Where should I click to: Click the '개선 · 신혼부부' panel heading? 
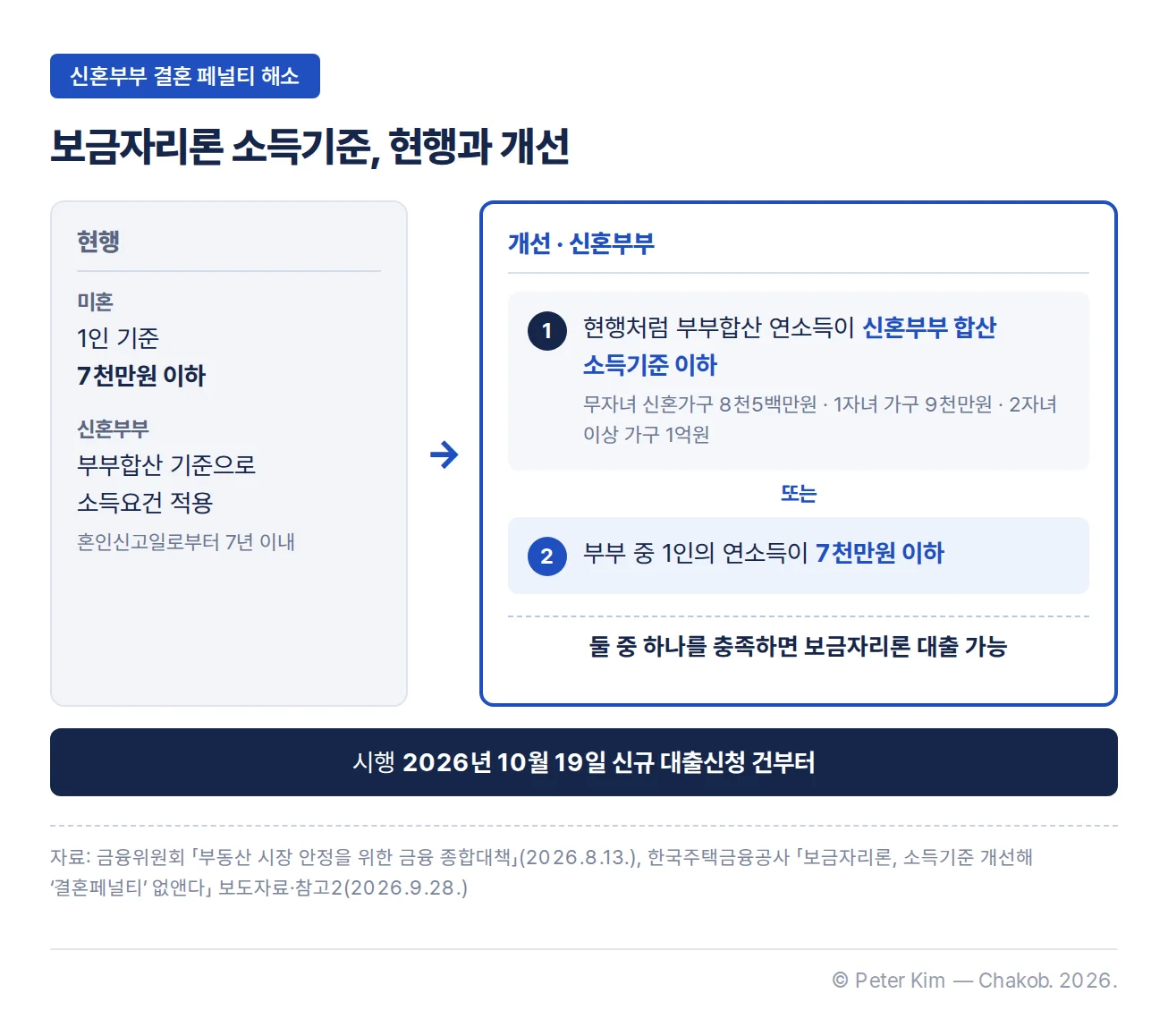pyautogui.click(x=581, y=243)
